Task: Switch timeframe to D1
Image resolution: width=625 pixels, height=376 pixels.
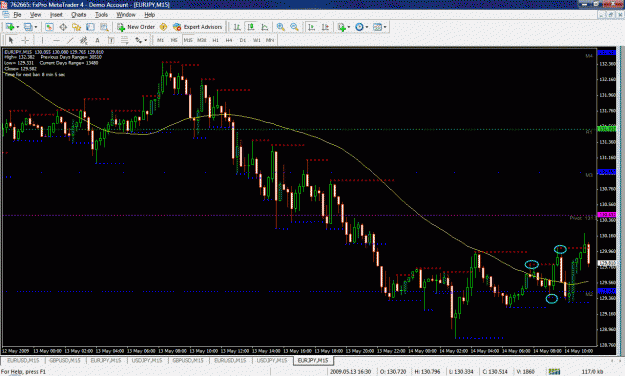Action: [x=243, y=40]
